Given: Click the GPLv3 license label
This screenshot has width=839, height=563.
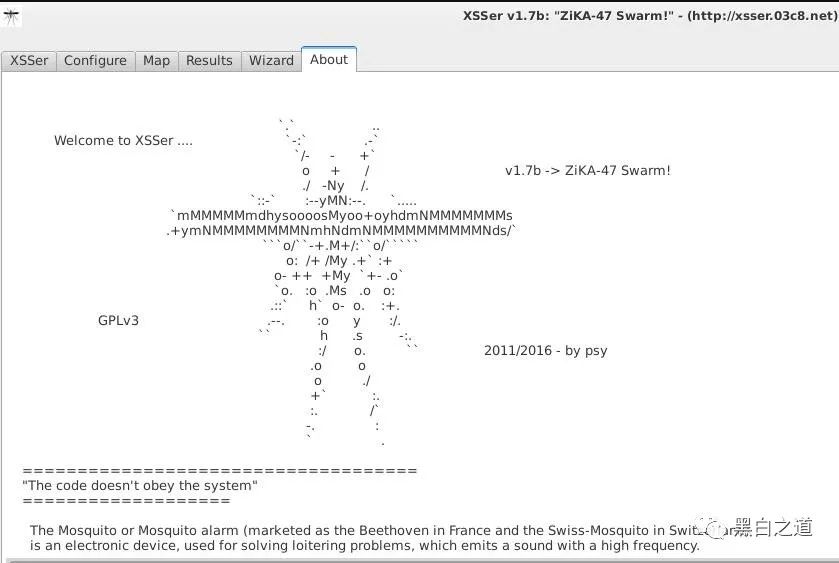Looking at the screenshot, I should tap(118, 321).
